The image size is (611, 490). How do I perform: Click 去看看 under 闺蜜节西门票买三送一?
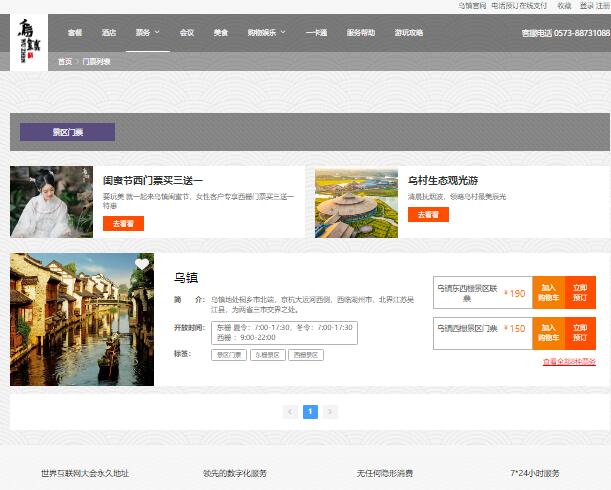click(x=123, y=223)
